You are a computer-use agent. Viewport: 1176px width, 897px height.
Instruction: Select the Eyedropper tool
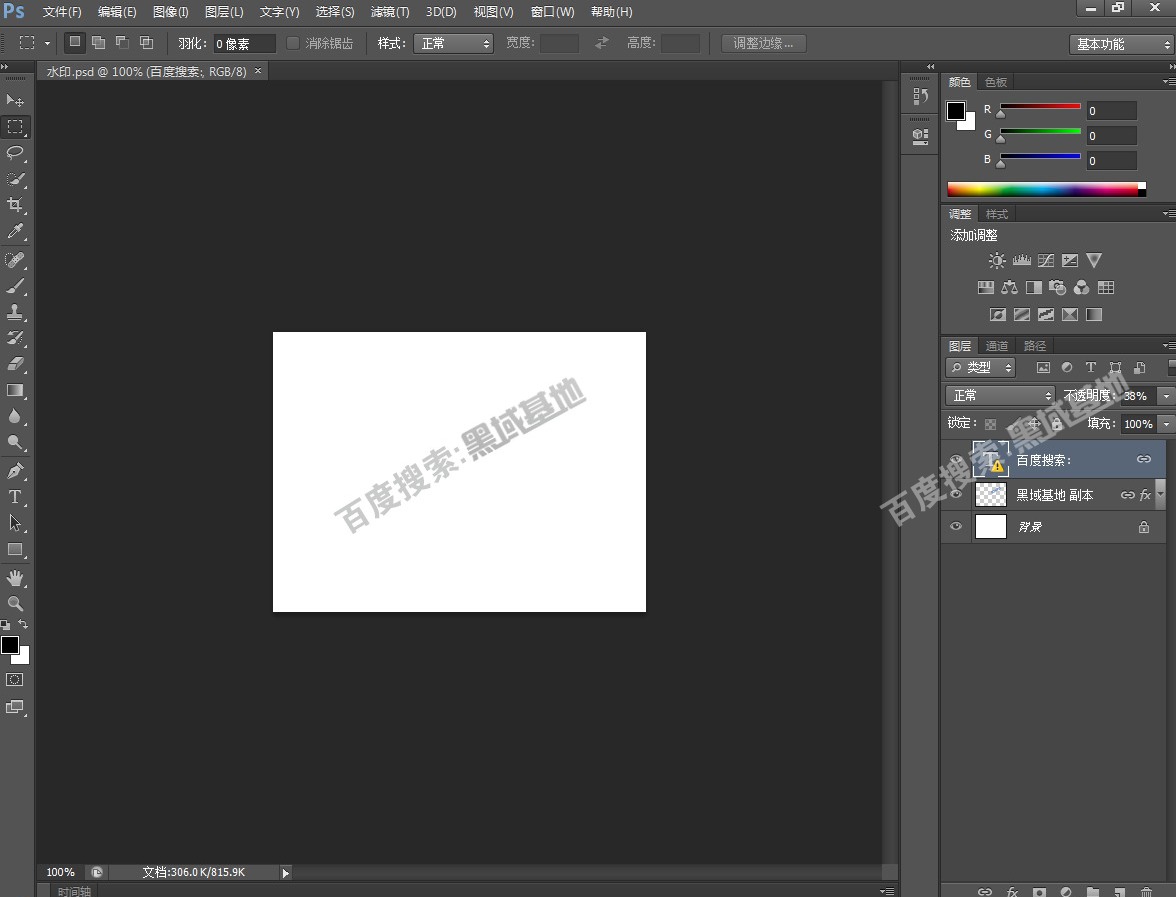pos(15,231)
